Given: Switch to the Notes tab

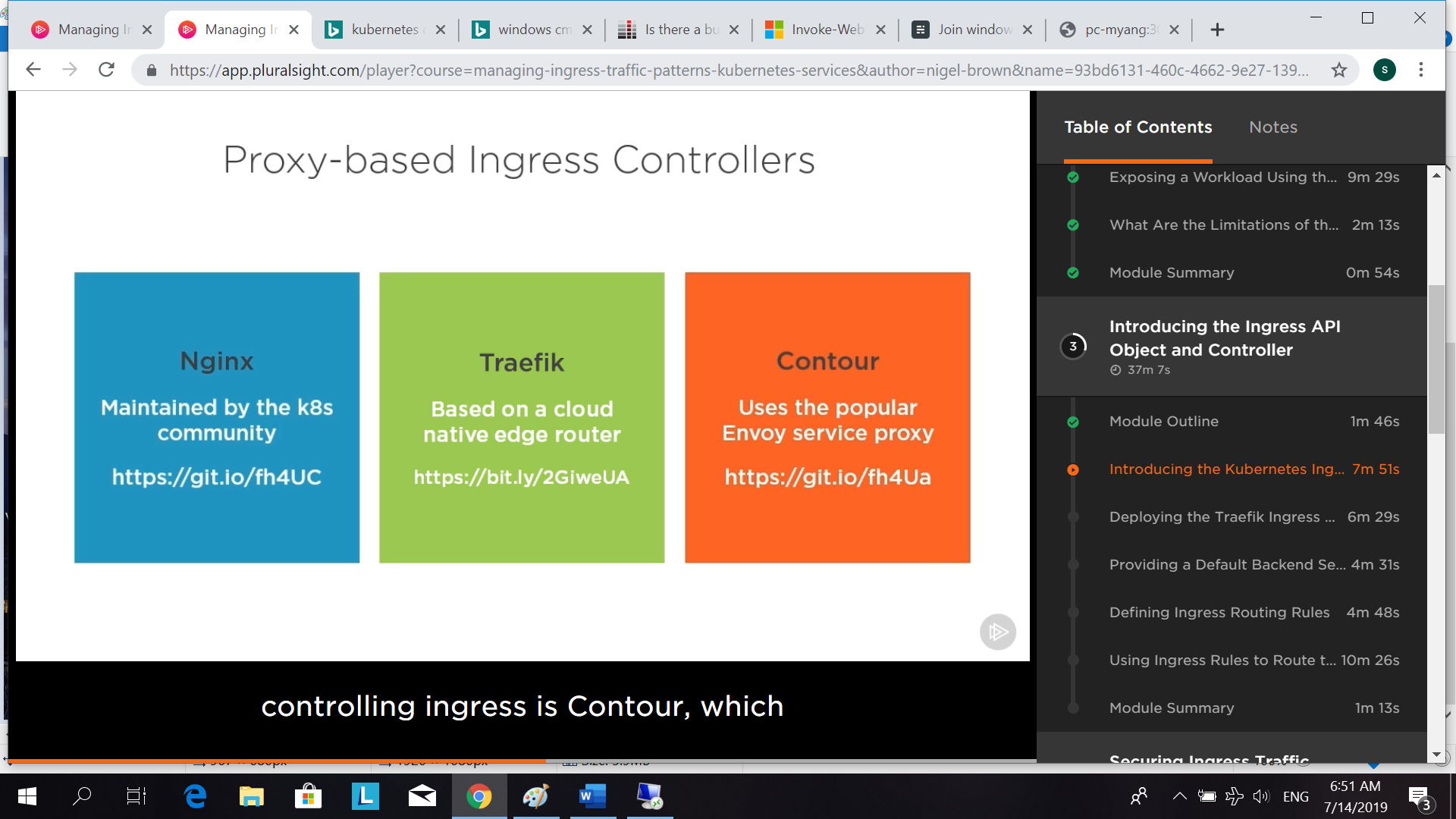Looking at the screenshot, I should tap(1272, 127).
